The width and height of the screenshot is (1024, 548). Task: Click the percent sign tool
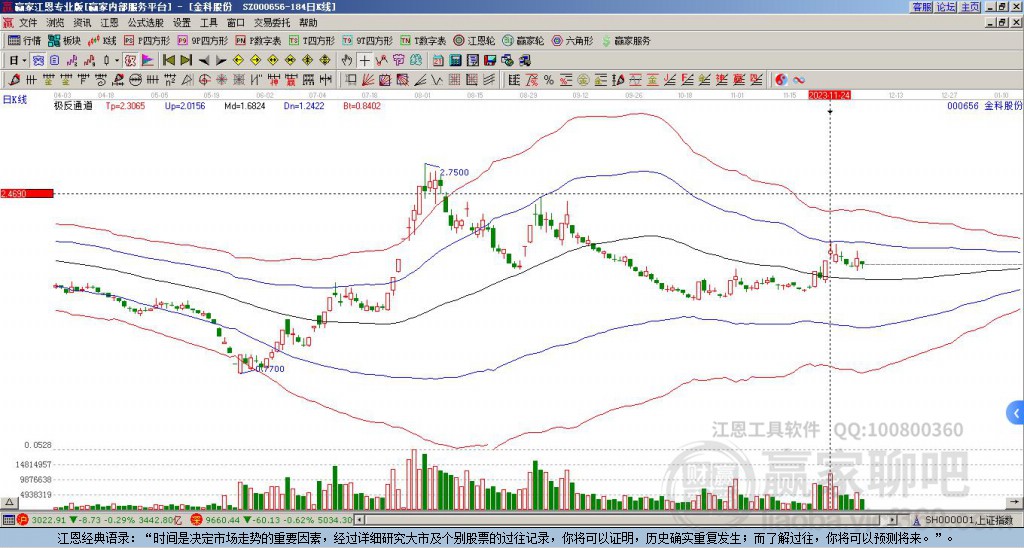[549, 80]
